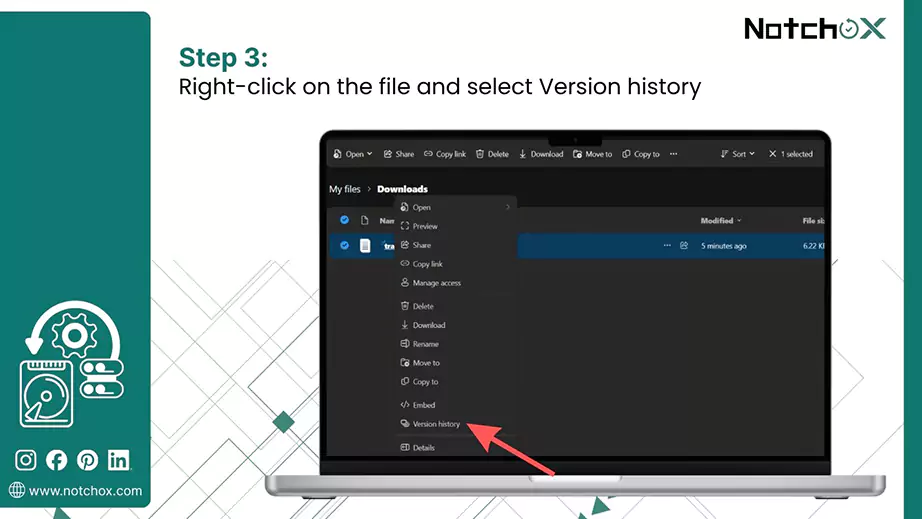Screen dimensions: 922x519
Task: Click the 5 minutes ago modified value
Action: coord(724,246)
